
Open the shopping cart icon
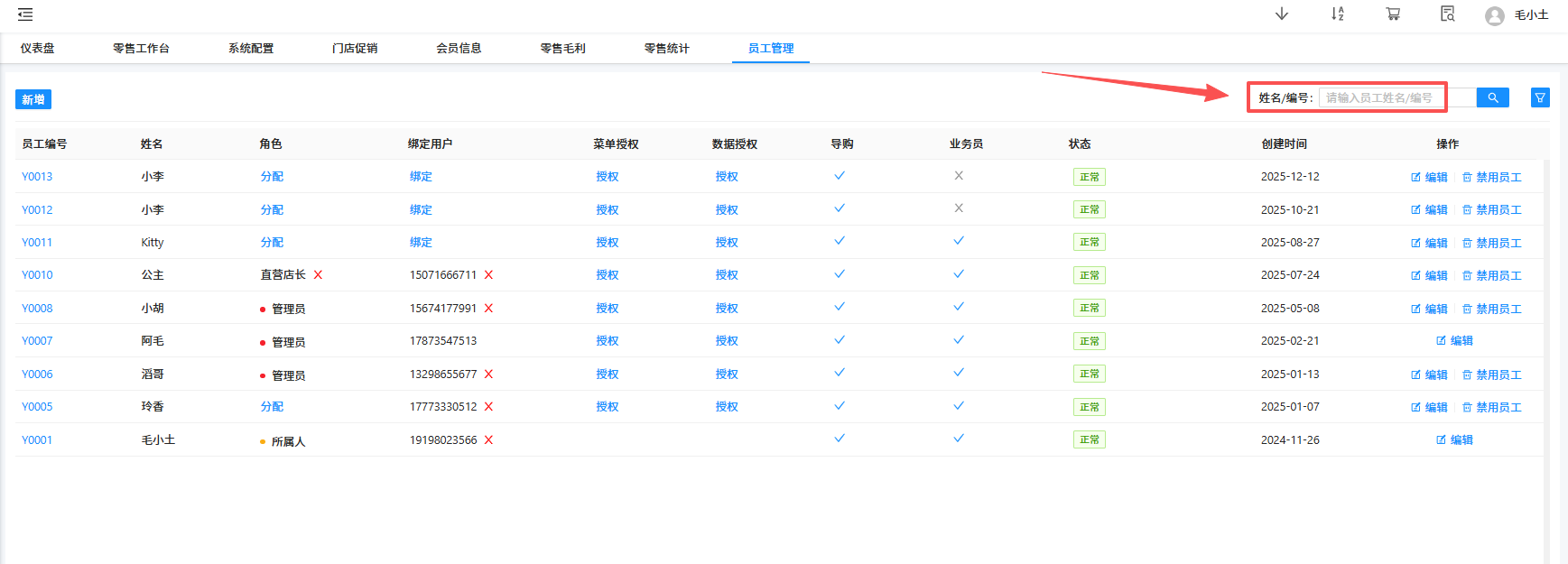pos(1393,14)
